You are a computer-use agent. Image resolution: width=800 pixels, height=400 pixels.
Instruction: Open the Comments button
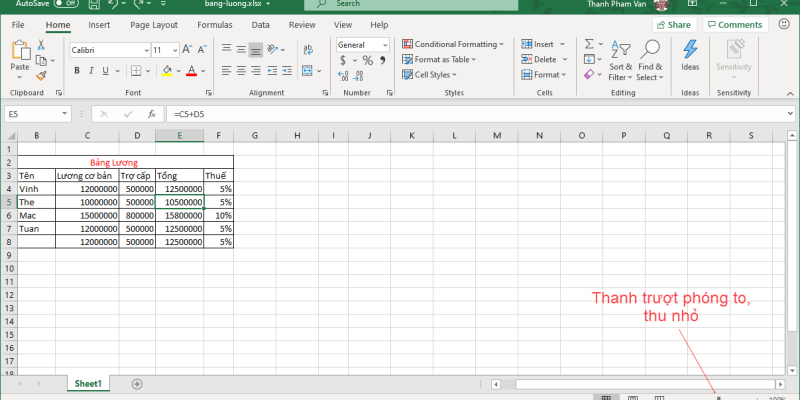click(x=733, y=25)
